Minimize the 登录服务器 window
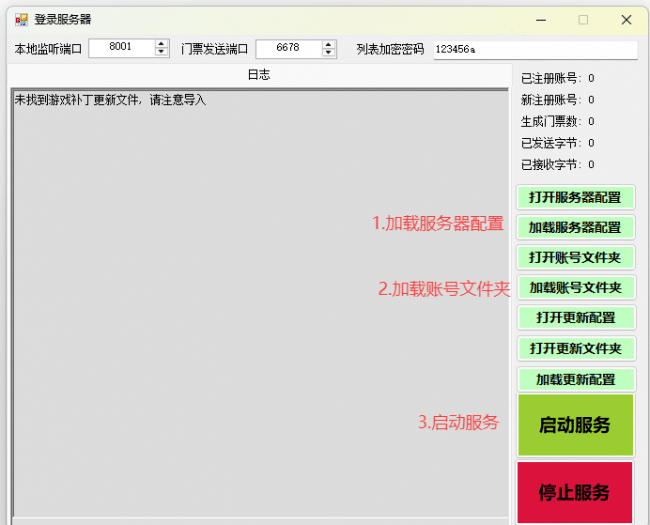The height and width of the screenshot is (525, 650). click(x=539, y=19)
